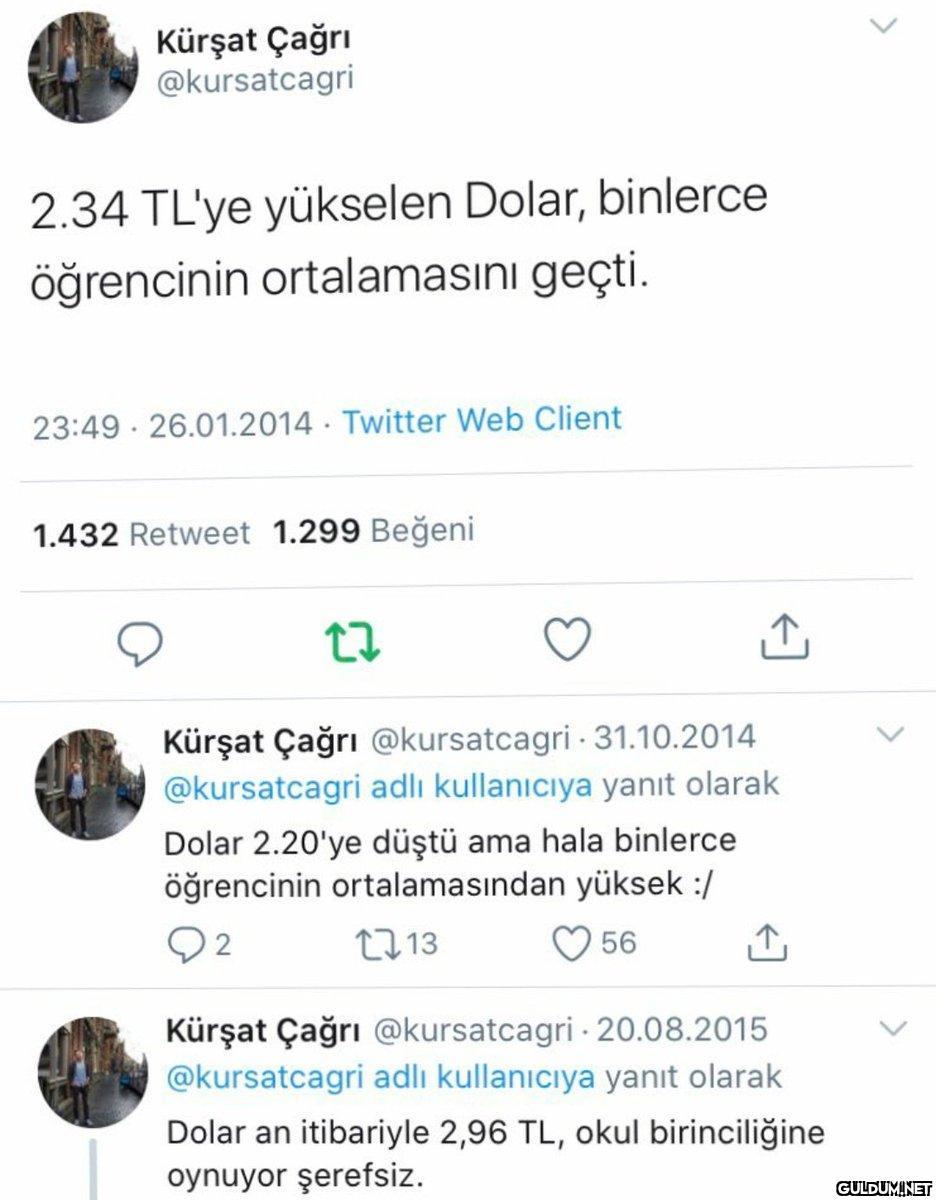
Task: Open Kürşat Çağrı's top profile picture
Action: (x=82, y=69)
